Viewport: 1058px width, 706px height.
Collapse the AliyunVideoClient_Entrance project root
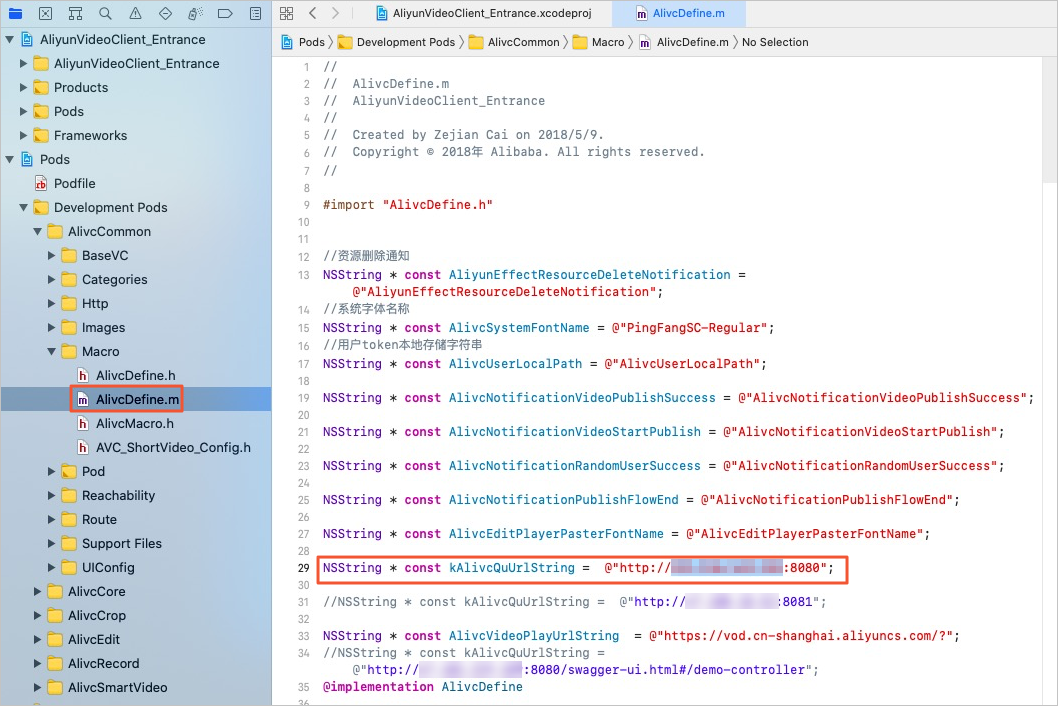[9, 40]
